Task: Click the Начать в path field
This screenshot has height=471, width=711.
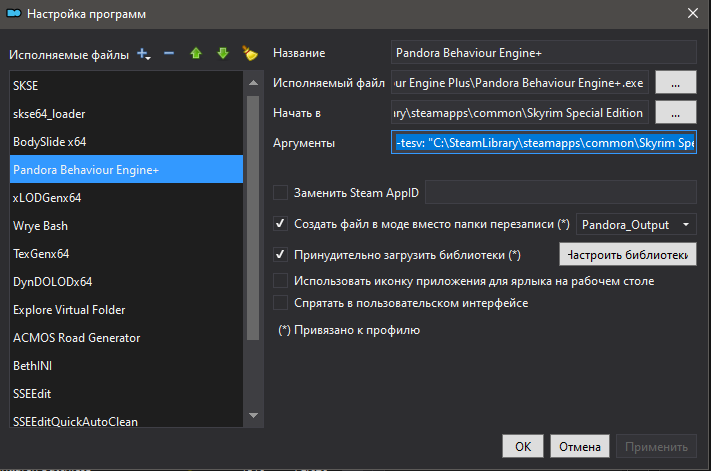Action: (520, 112)
